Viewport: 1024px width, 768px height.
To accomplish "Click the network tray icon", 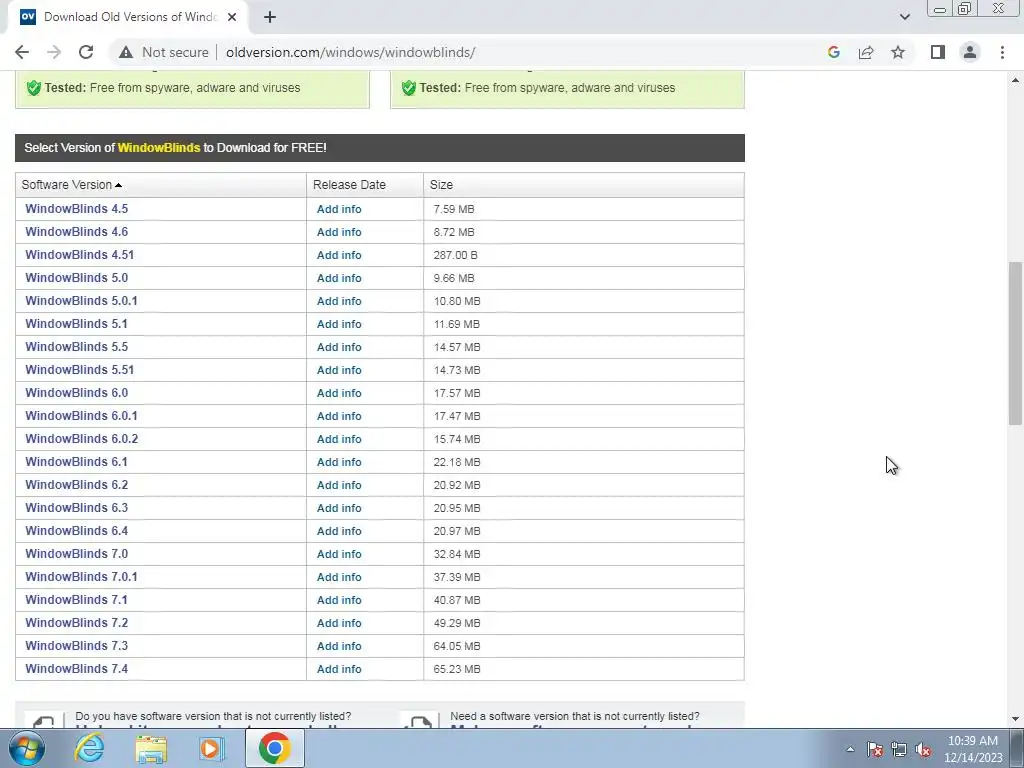I will click(899, 749).
